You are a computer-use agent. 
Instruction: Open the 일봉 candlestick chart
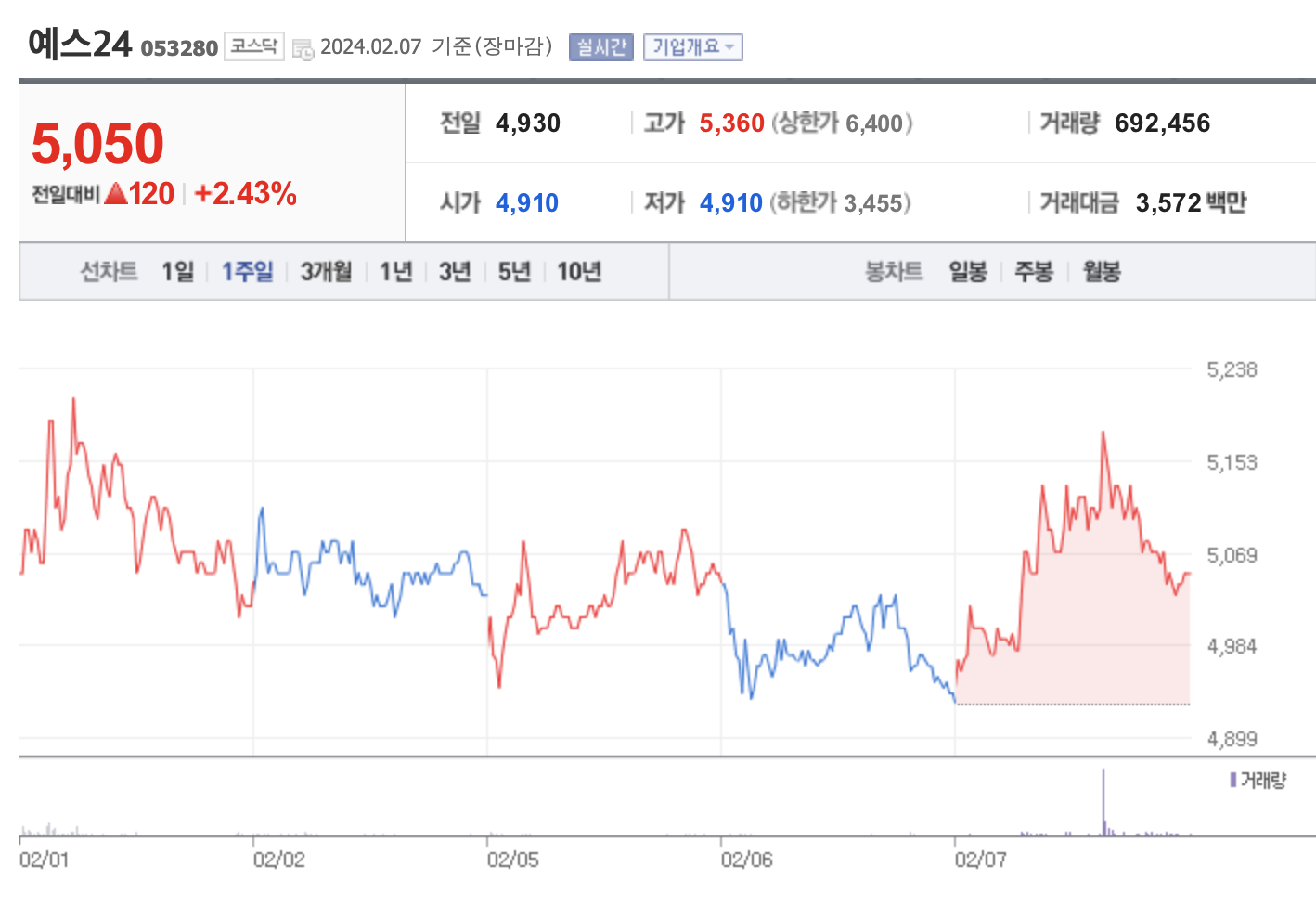coord(967,271)
